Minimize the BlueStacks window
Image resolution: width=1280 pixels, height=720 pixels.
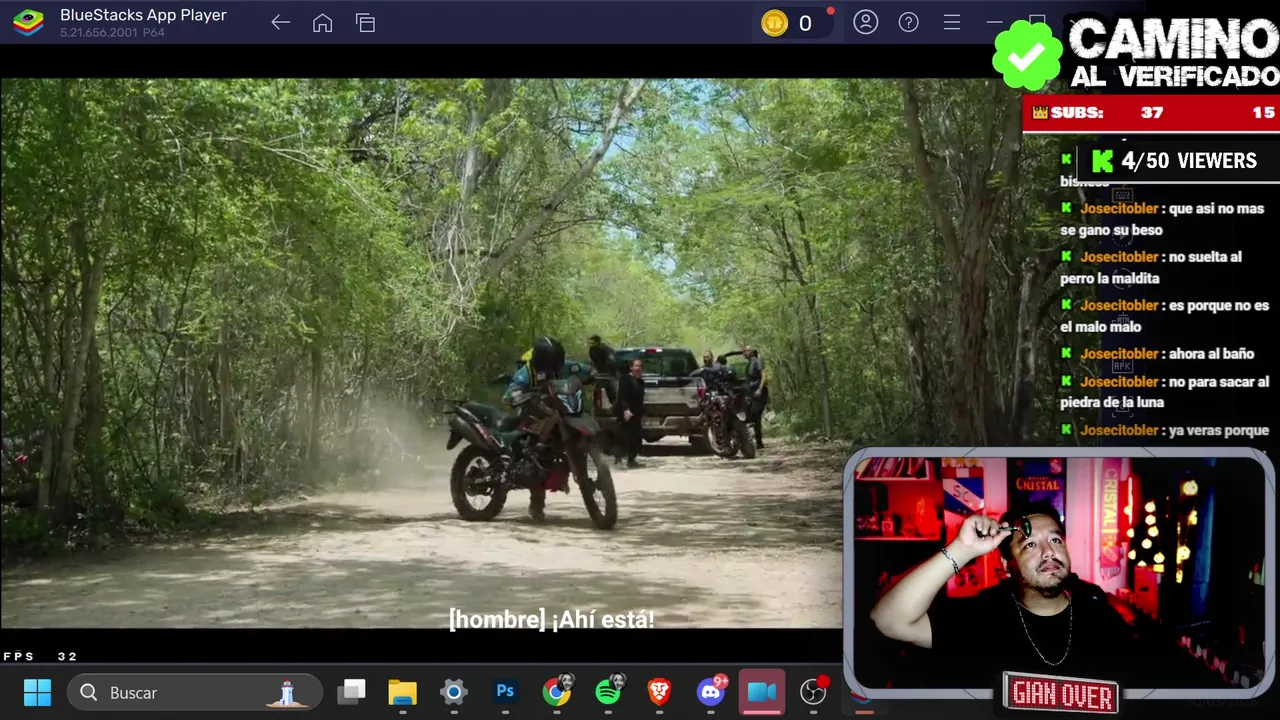pyautogui.click(x=994, y=22)
